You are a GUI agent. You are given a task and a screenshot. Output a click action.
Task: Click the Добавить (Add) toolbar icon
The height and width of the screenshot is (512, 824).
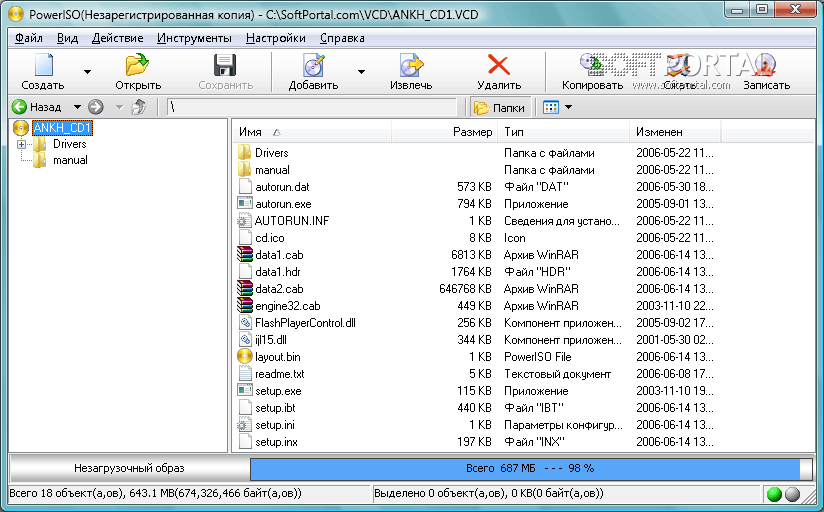point(313,67)
